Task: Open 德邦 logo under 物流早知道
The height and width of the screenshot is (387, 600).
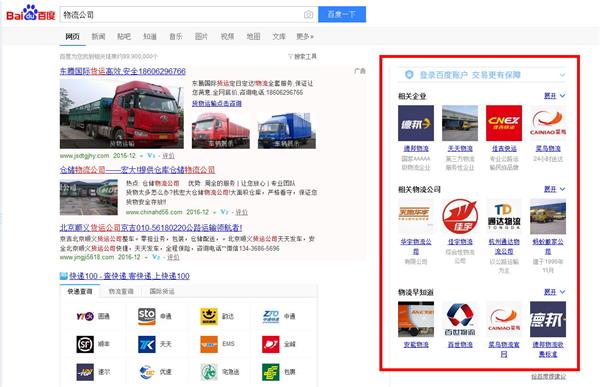Action: click(548, 319)
